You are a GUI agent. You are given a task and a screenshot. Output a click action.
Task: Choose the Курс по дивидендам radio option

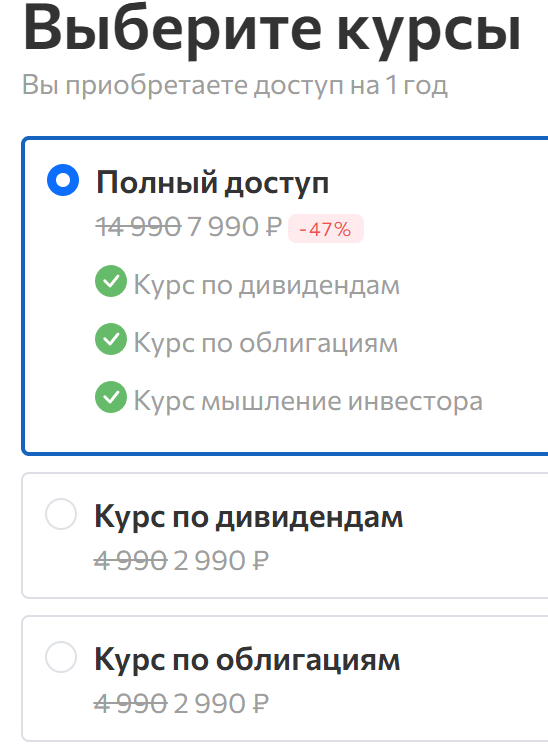pyautogui.click(x=61, y=514)
